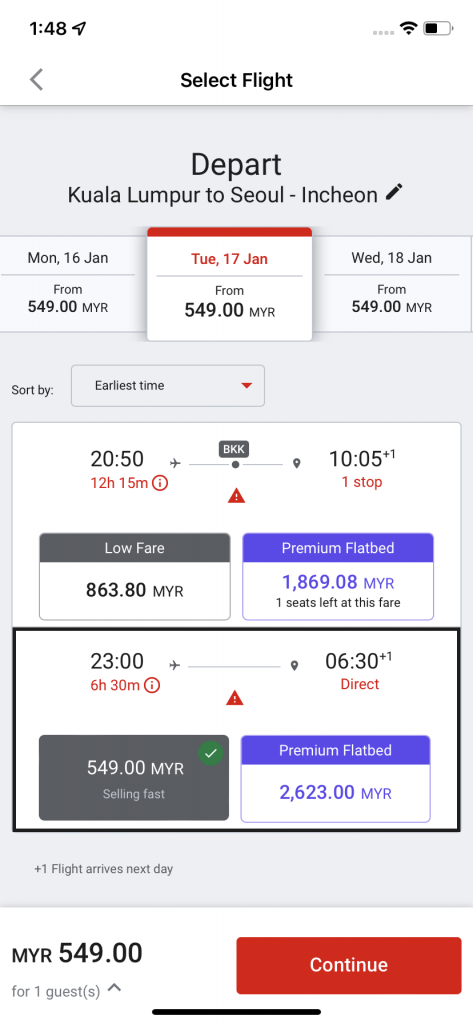Tap warning triangle on the 23:00 flight
The width and height of the screenshot is (473, 1024).
tap(235, 698)
